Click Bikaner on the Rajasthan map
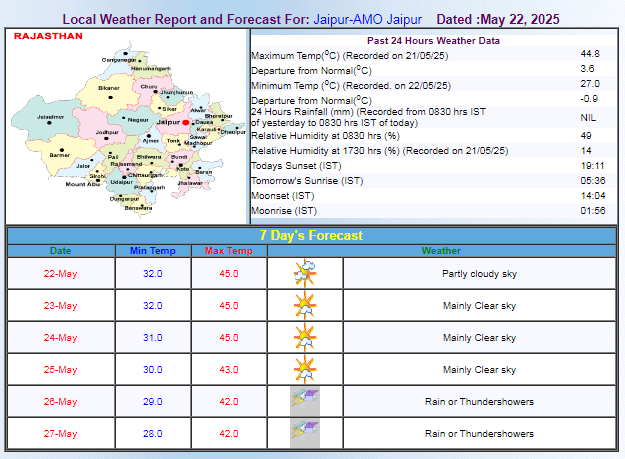Image resolution: width=625 pixels, height=459 pixels. pos(109,88)
